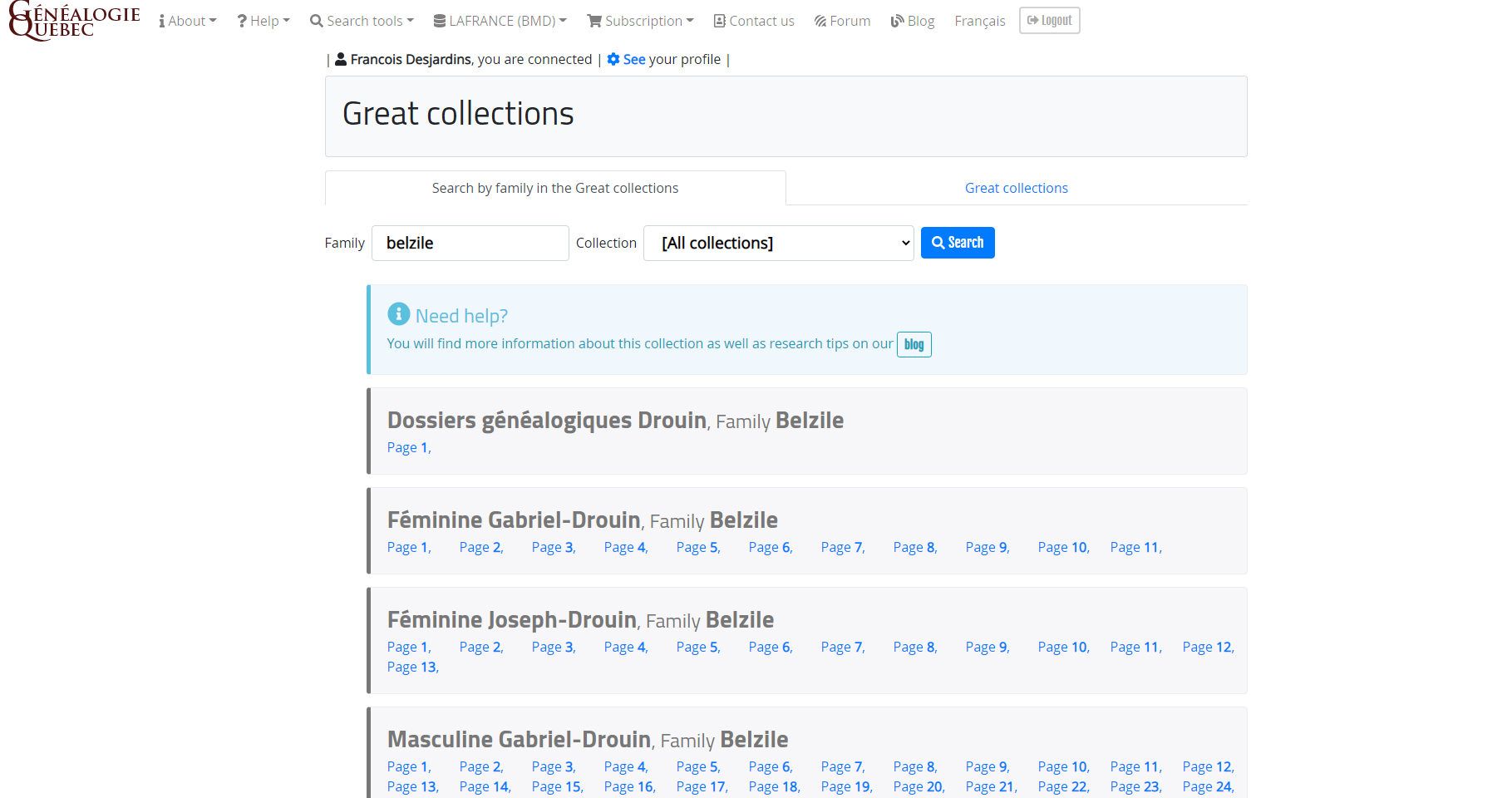
Task: Switch to the Great collections tab
Action: tap(1017, 188)
